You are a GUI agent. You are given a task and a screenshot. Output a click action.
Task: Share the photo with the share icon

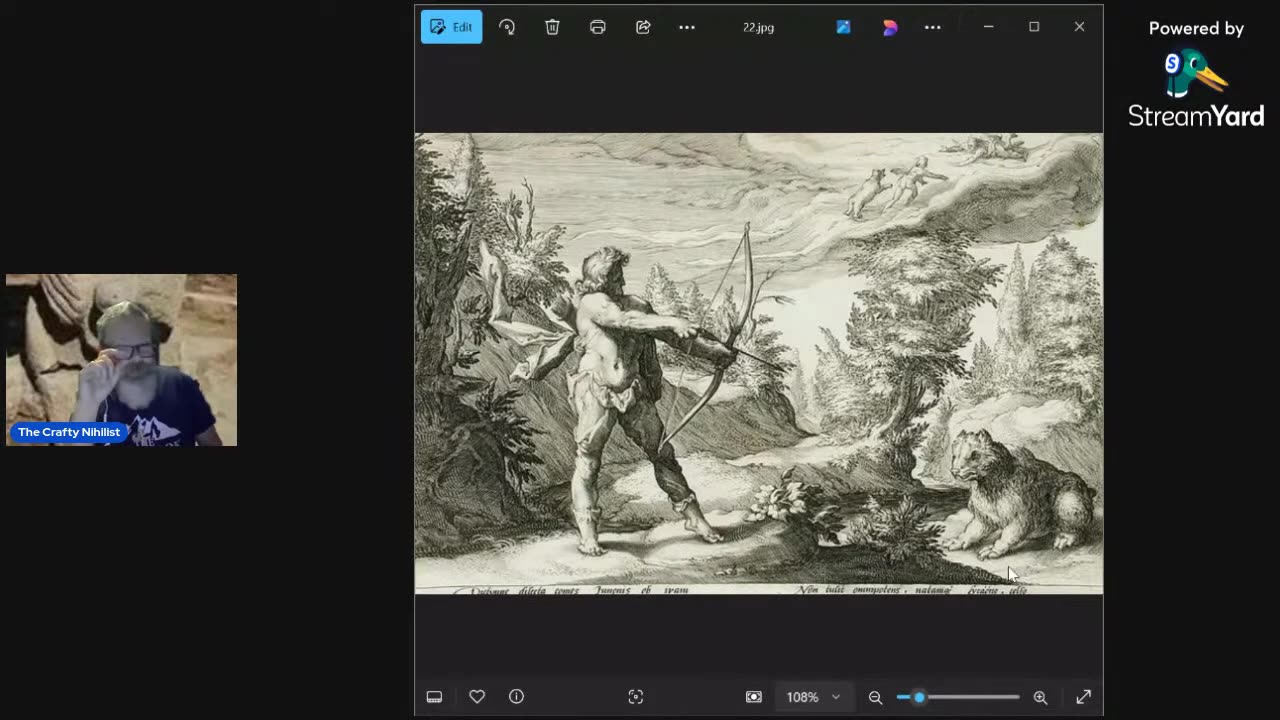[x=643, y=27]
